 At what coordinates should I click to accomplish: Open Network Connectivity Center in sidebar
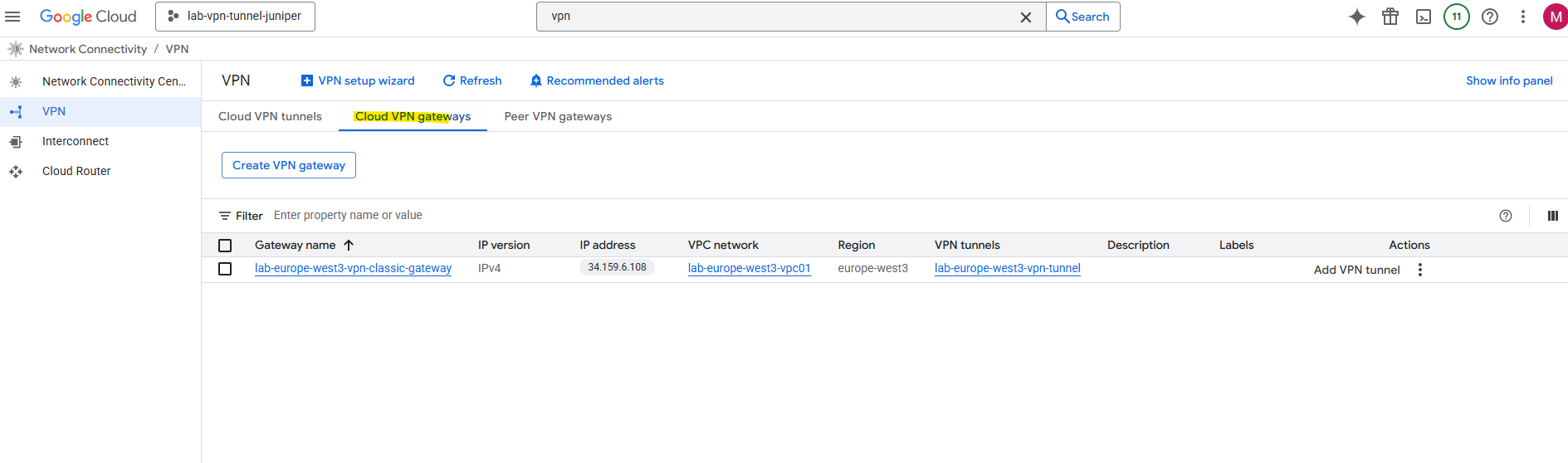pos(100,81)
